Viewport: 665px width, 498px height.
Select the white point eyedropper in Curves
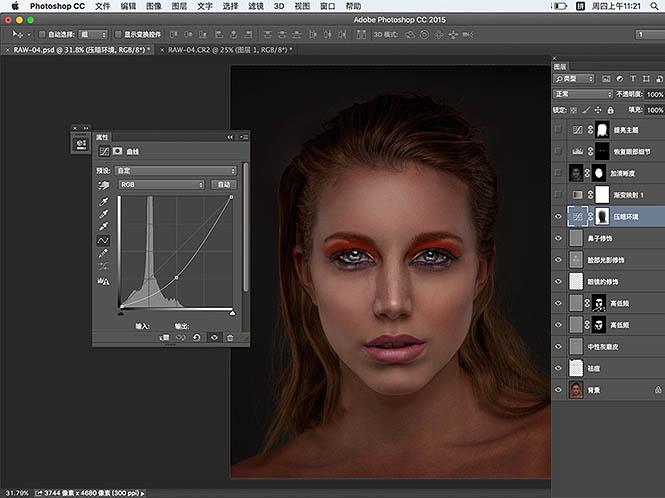tap(103, 227)
